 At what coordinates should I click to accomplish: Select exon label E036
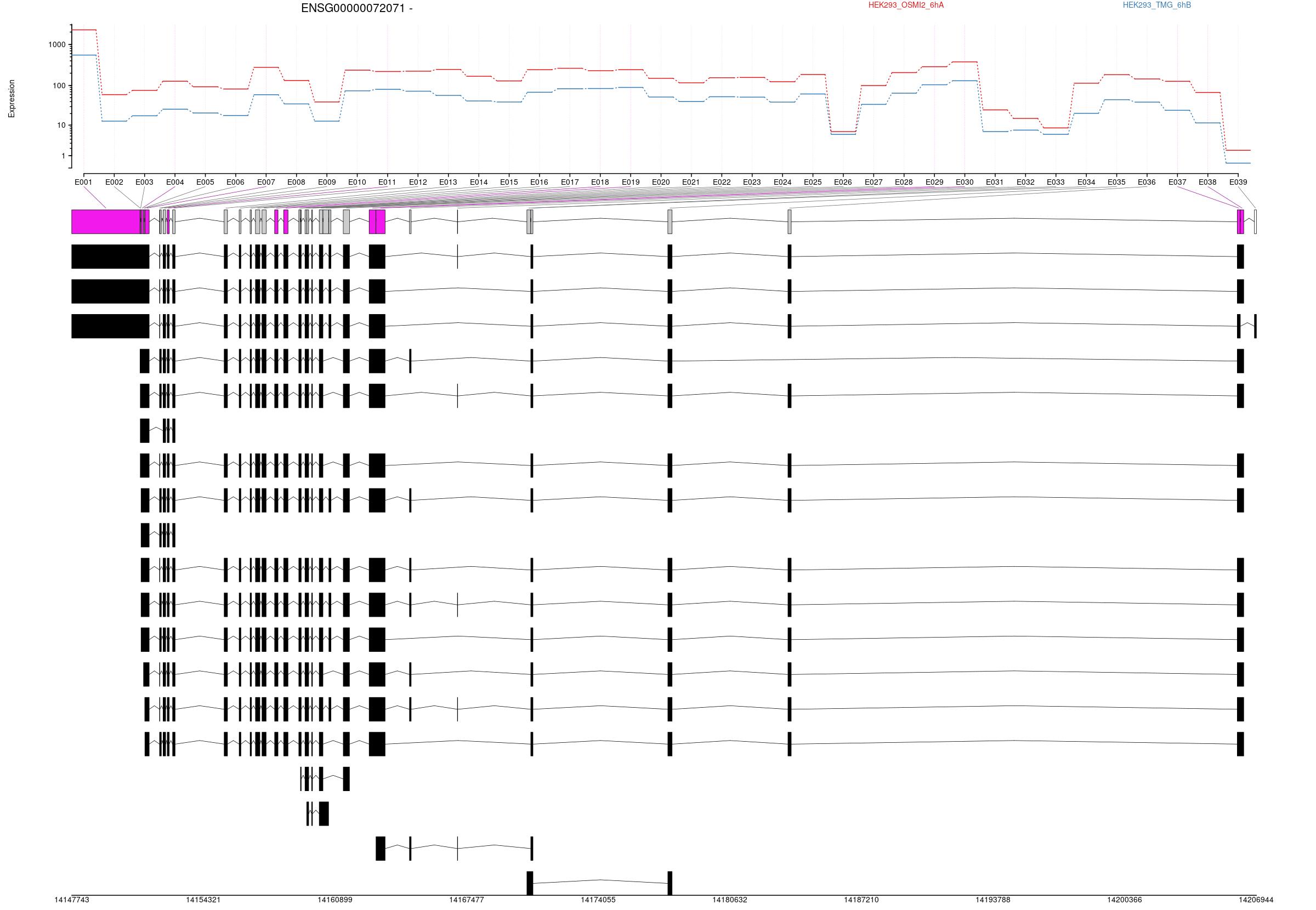coord(1147,183)
